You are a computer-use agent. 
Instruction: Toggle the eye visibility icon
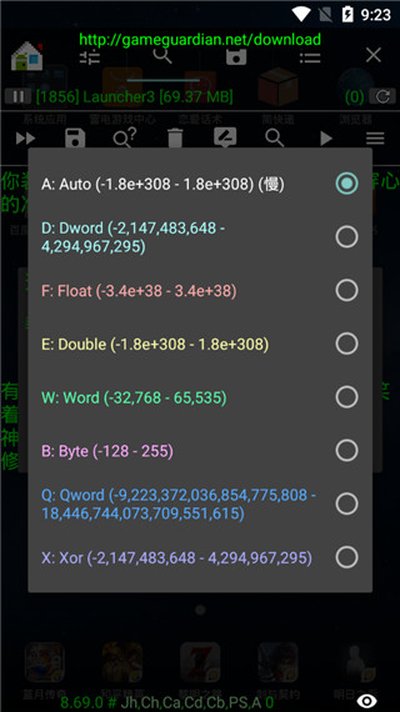click(367, 701)
